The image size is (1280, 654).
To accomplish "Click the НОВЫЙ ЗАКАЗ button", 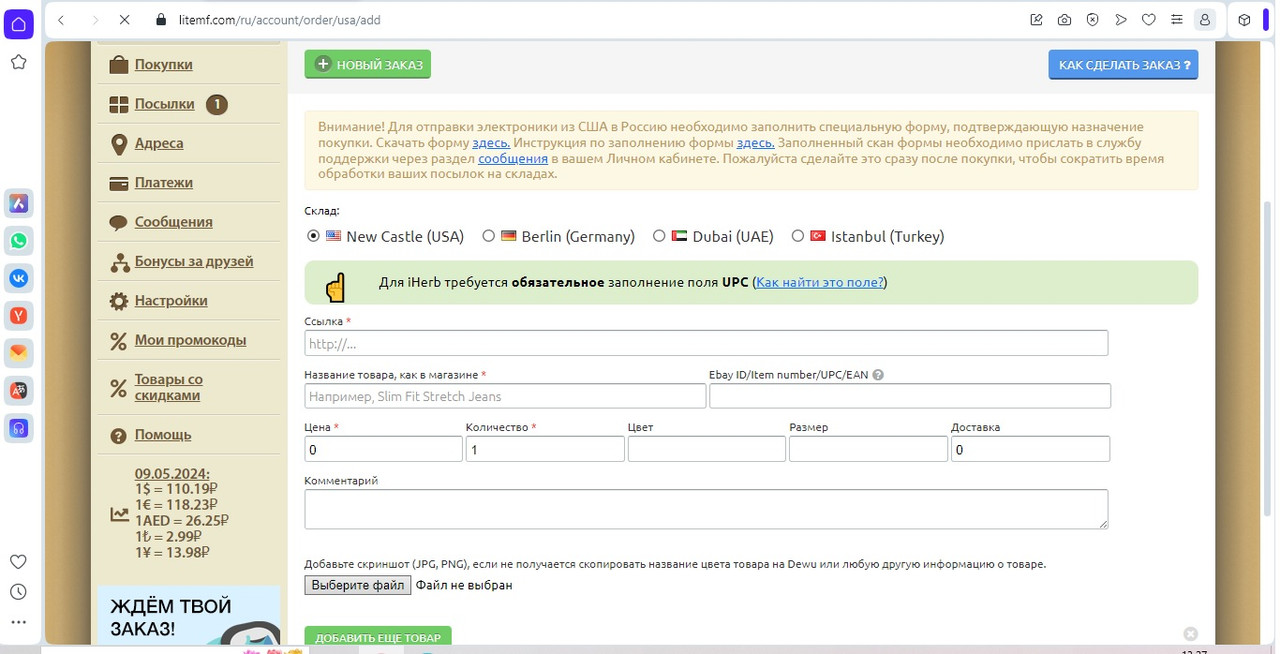I will [x=368, y=64].
